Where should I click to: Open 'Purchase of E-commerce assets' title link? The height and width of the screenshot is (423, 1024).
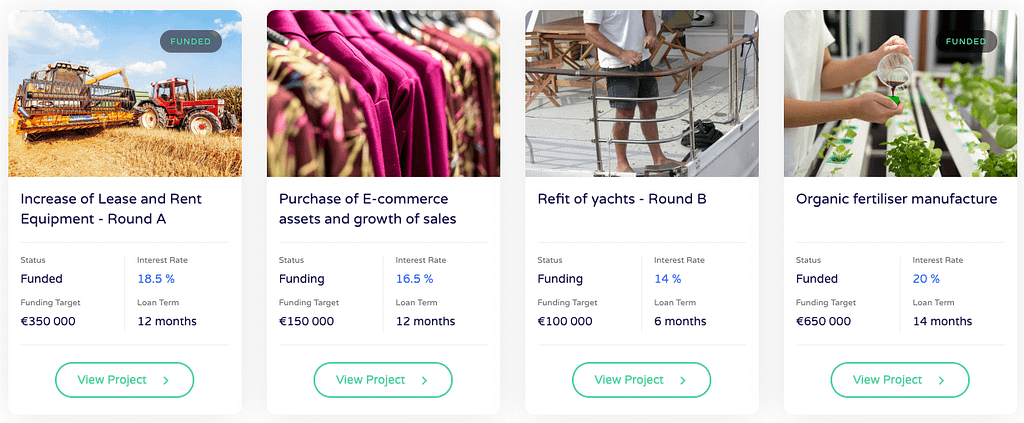367,209
